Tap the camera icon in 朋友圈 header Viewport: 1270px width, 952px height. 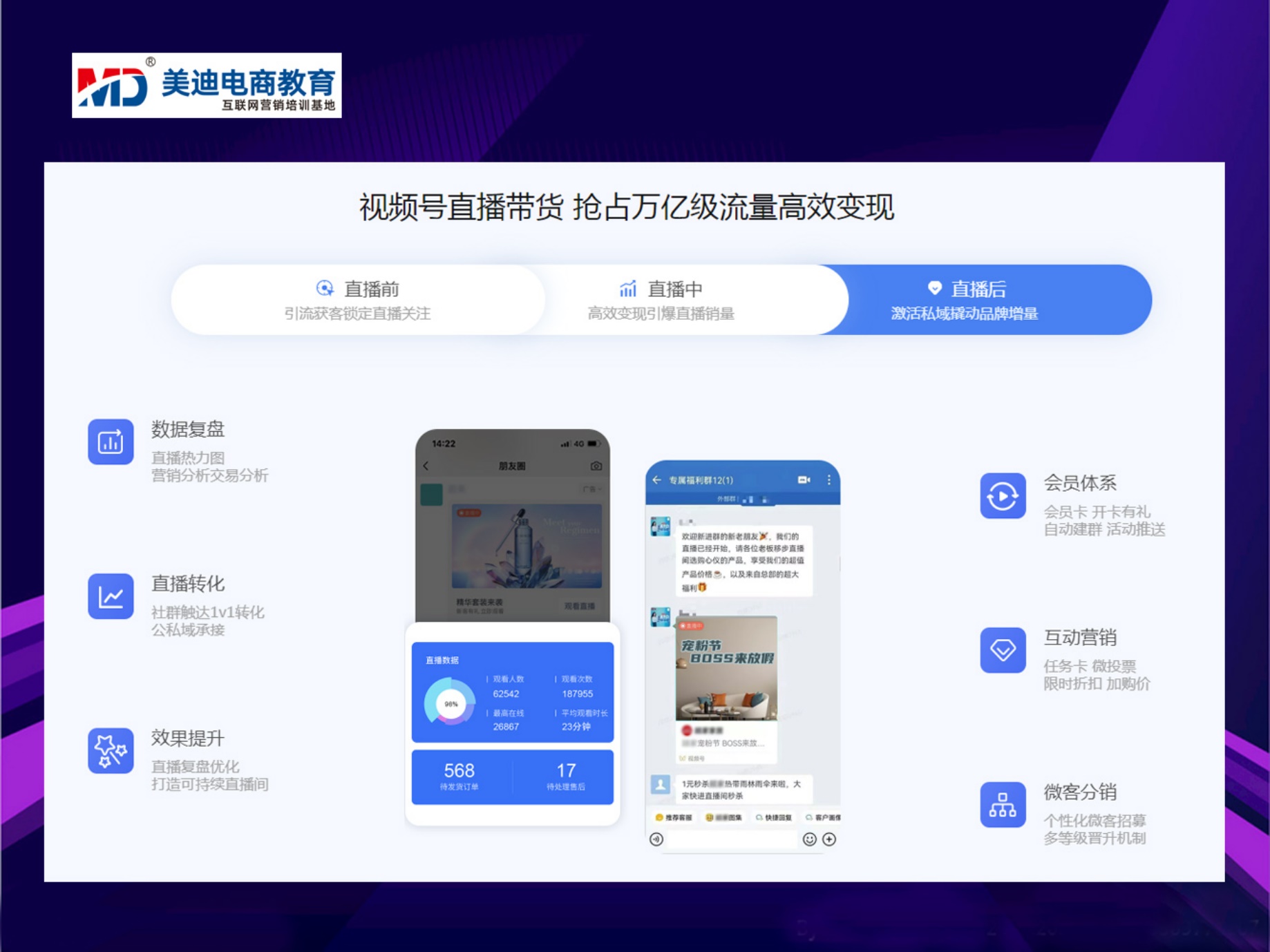point(596,466)
